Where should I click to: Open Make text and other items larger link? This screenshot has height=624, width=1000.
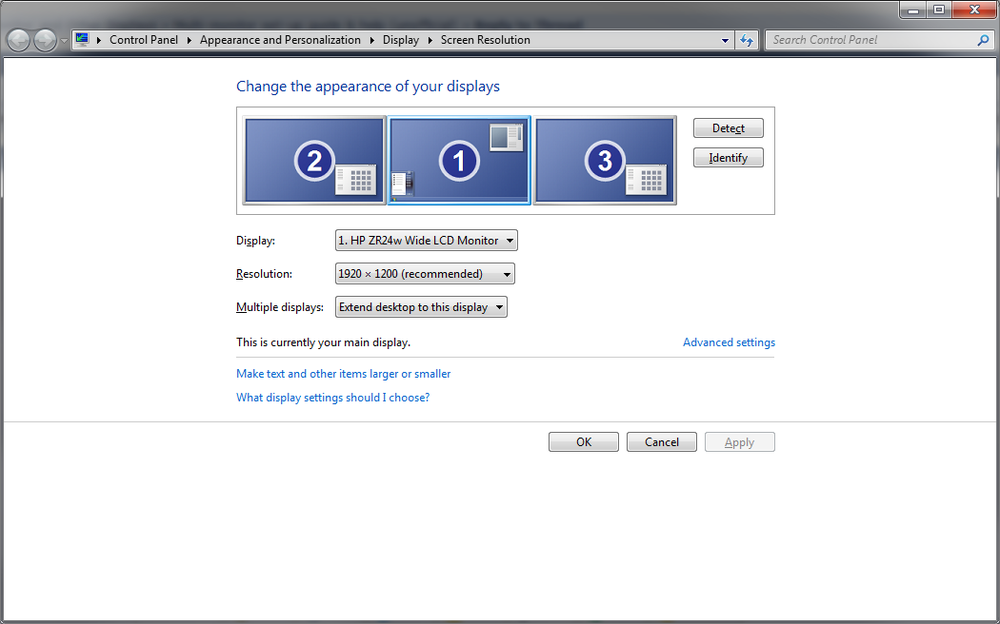click(343, 374)
